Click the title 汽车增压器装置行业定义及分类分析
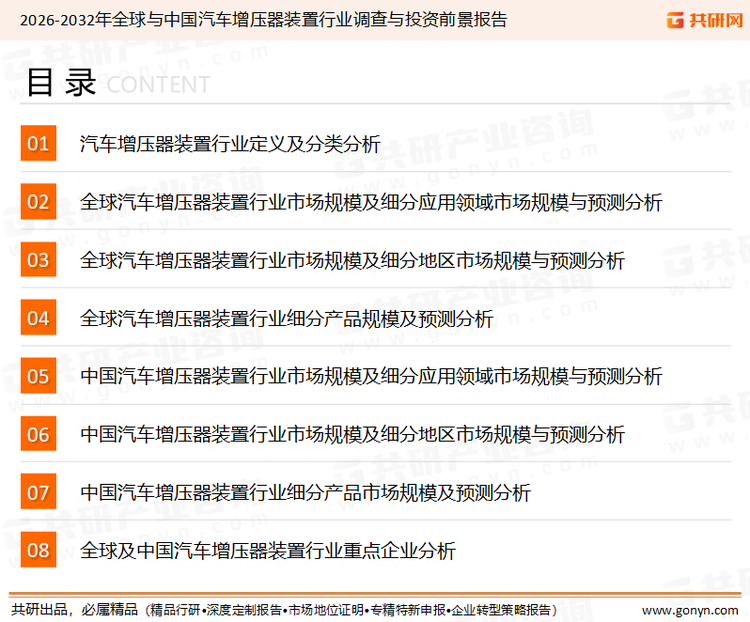The height and width of the screenshot is (622, 750). tap(230, 144)
